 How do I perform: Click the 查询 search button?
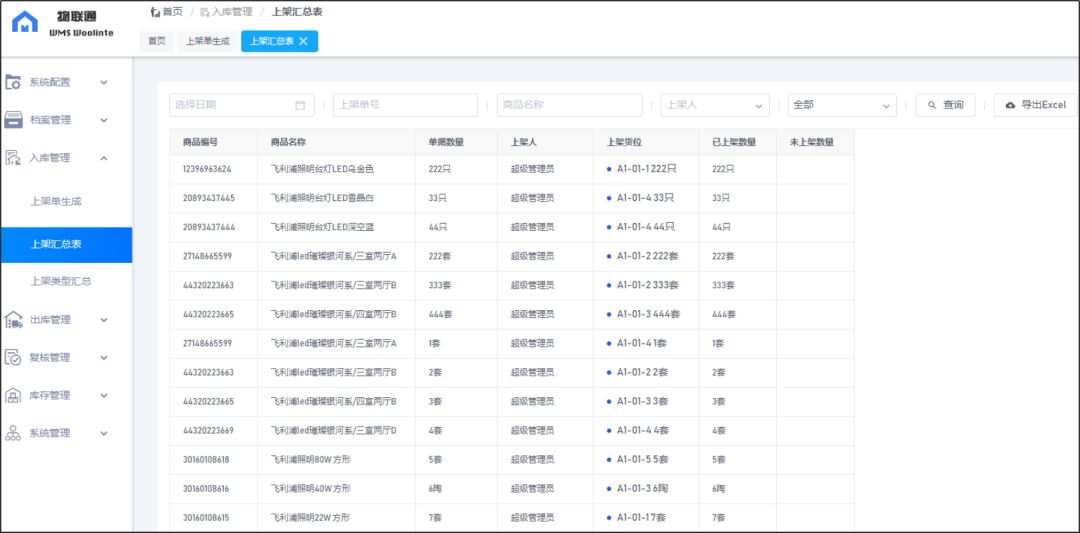pyautogui.click(x=945, y=105)
